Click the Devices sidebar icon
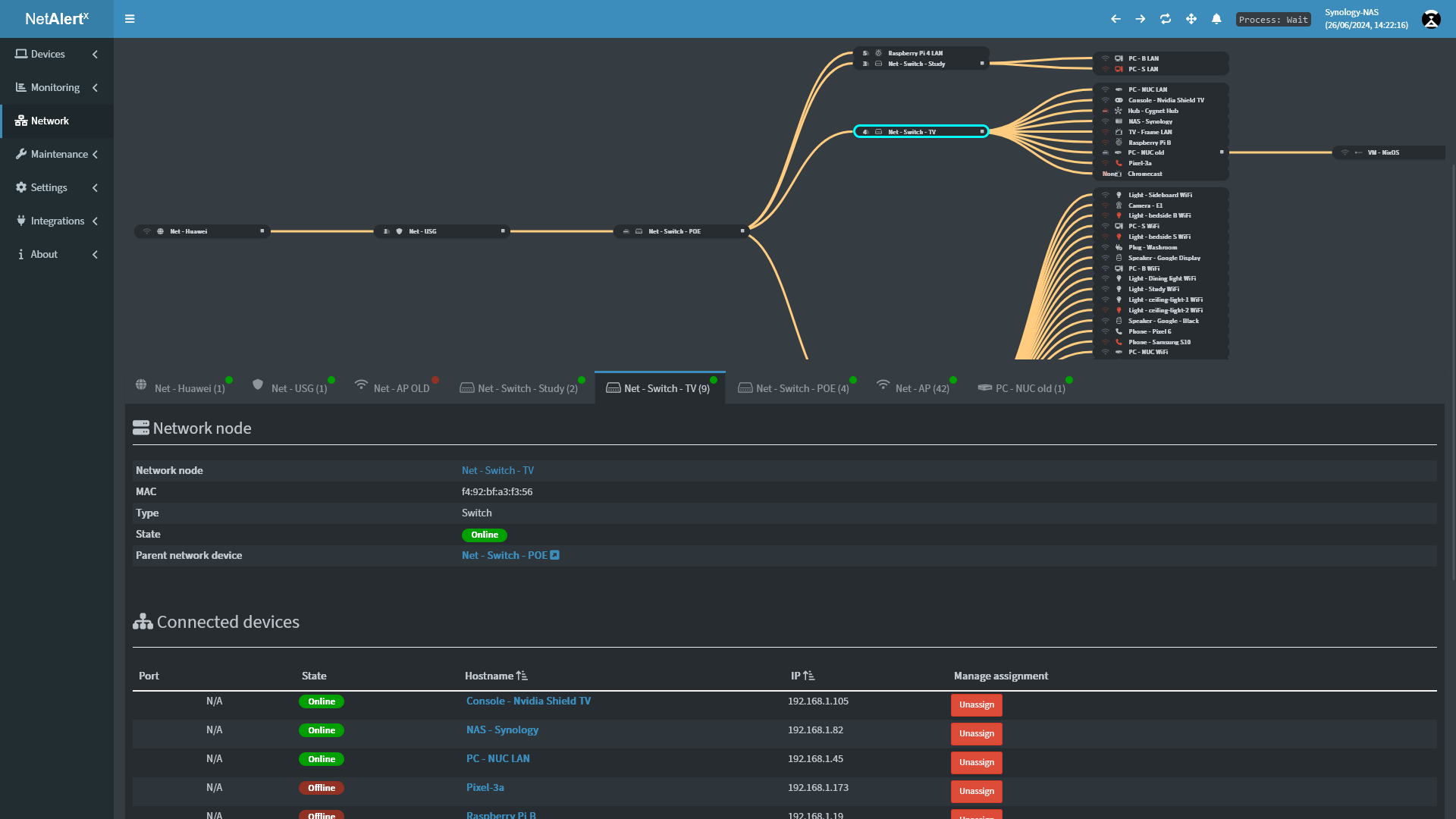1456x819 pixels. tap(20, 54)
